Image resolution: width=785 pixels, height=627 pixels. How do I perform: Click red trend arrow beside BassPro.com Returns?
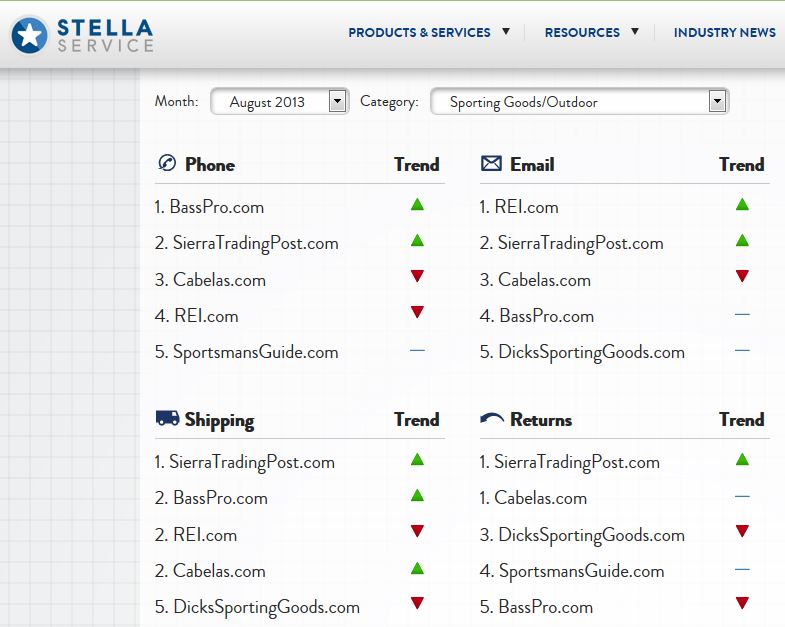pyautogui.click(x=742, y=603)
